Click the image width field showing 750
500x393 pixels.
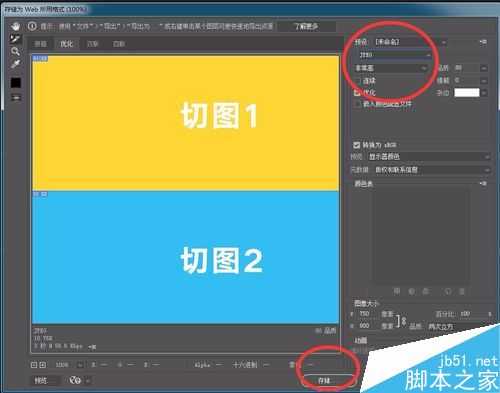point(368,314)
